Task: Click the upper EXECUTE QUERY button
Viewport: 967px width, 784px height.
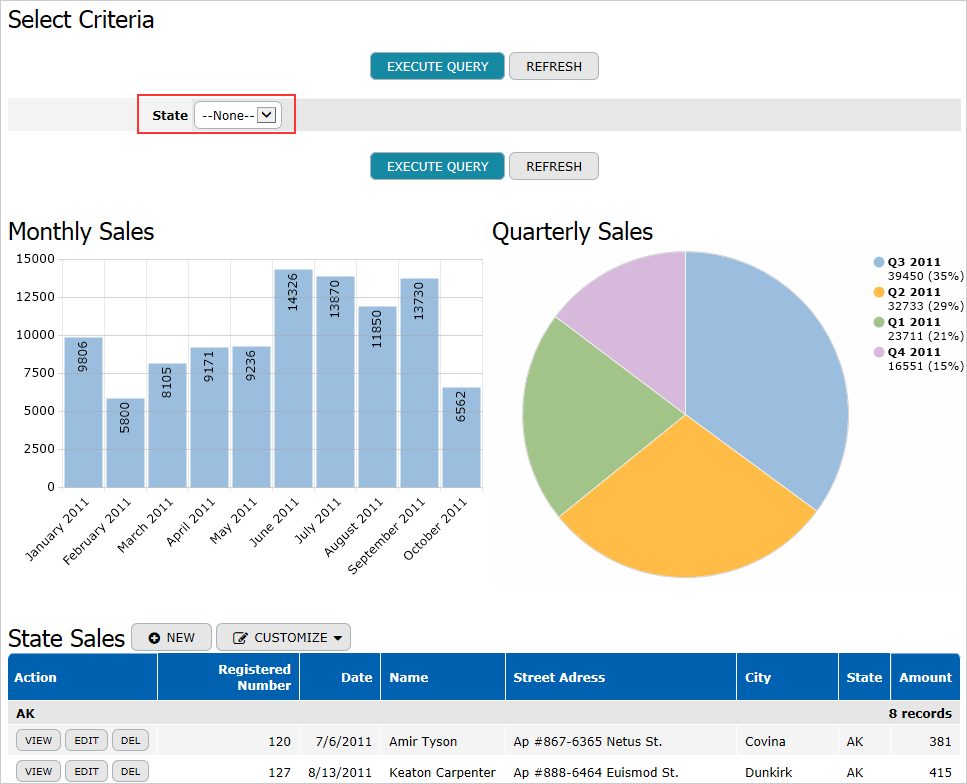Action: point(437,67)
